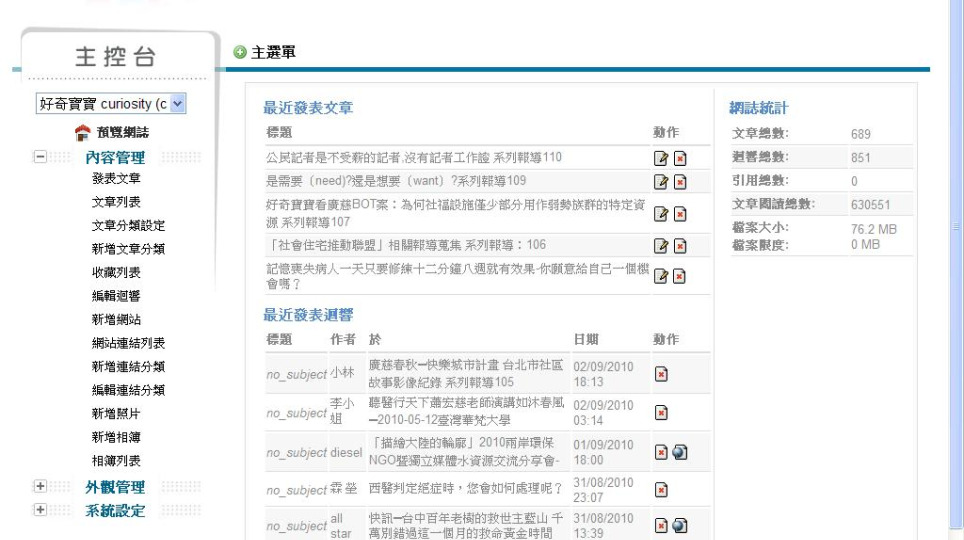Expand the 系統設定 section
The height and width of the screenshot is (540, 964).
37,511
